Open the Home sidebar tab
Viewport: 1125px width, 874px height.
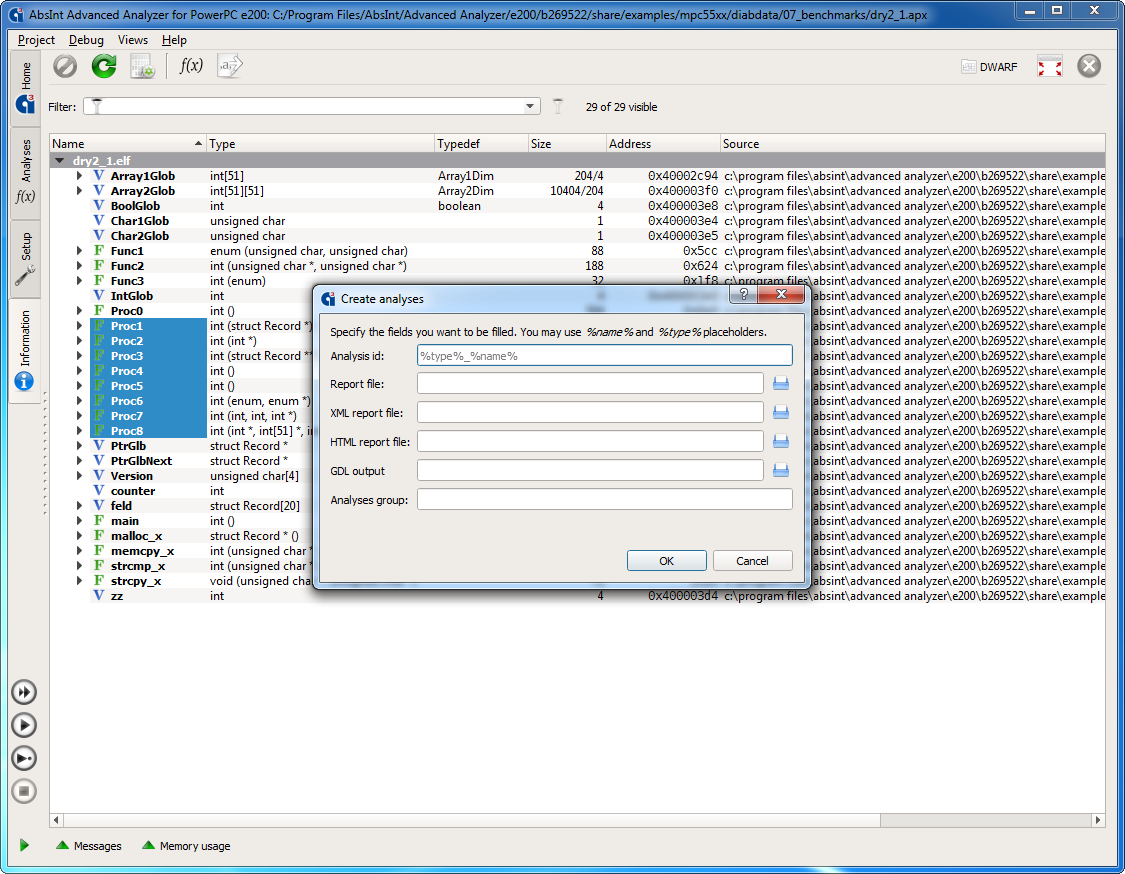click(x=25, y=88)
